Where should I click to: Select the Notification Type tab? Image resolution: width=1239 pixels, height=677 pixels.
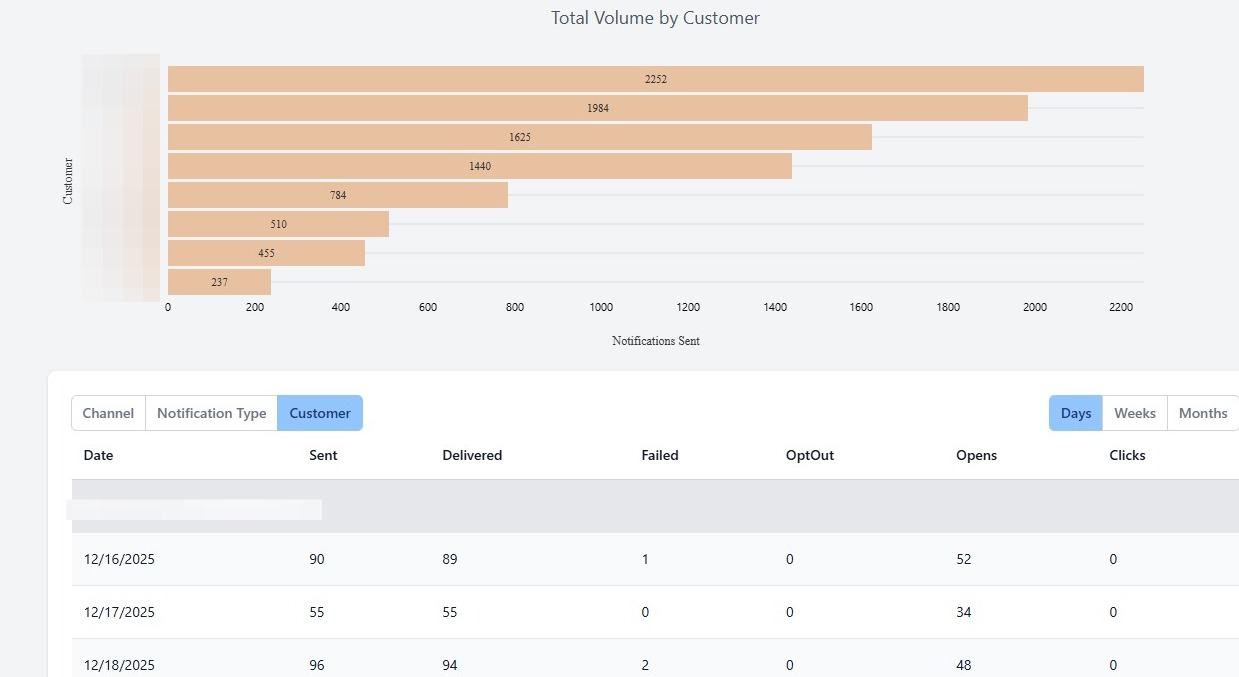(x=211, y=413)
